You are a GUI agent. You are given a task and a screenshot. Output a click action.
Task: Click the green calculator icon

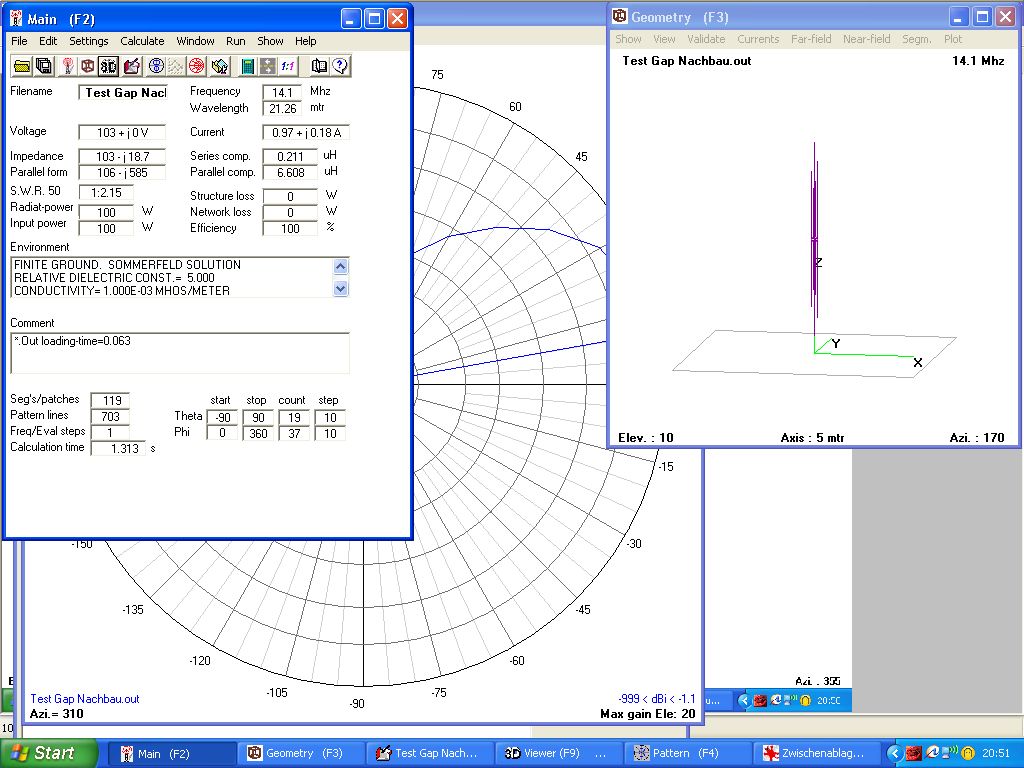coord(246,66)
